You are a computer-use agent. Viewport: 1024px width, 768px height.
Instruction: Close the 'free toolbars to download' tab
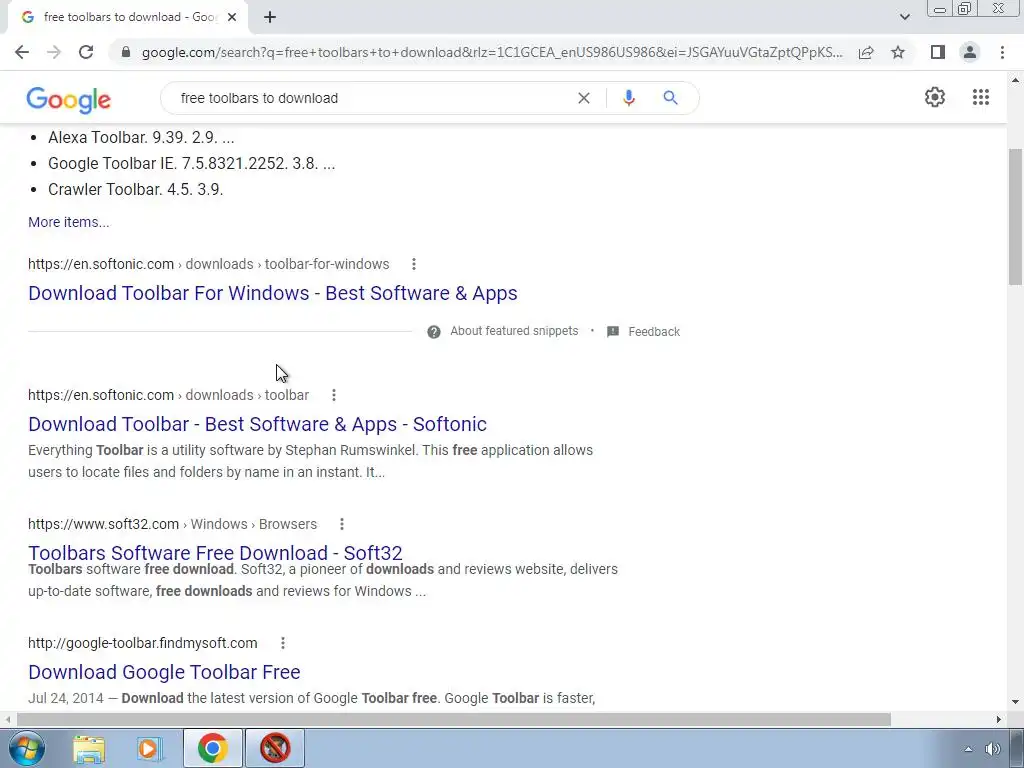[x=232, y=17]
